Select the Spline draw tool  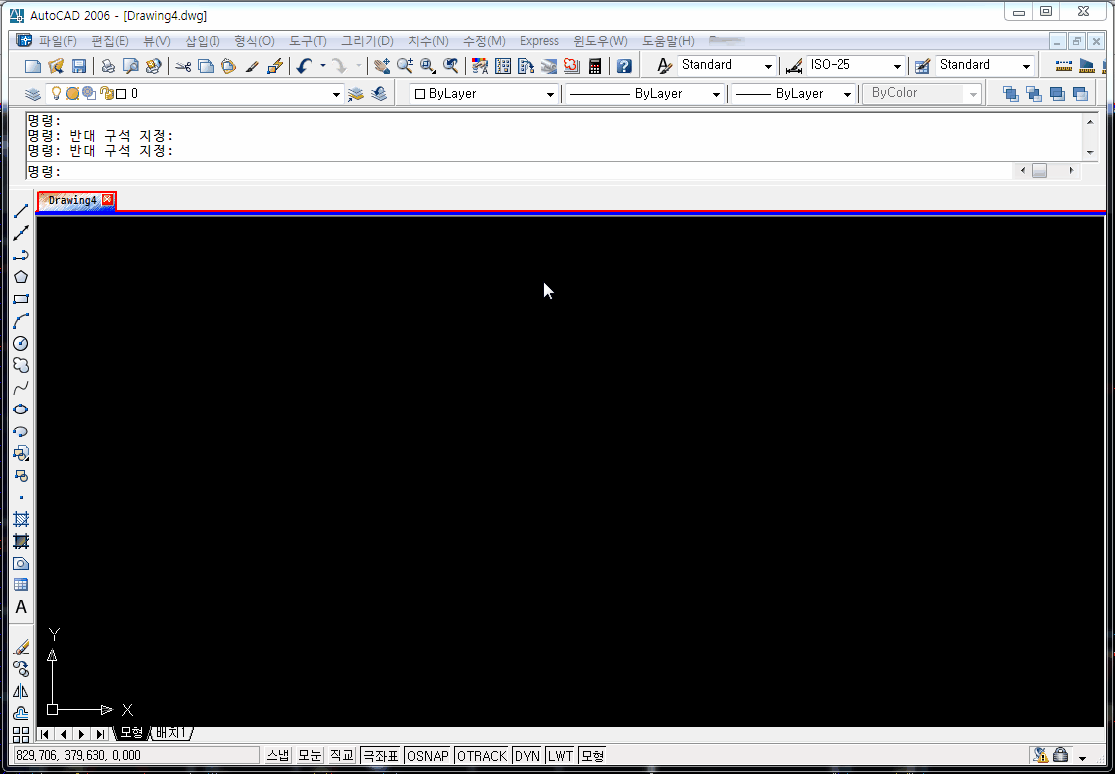click(21, 388)
